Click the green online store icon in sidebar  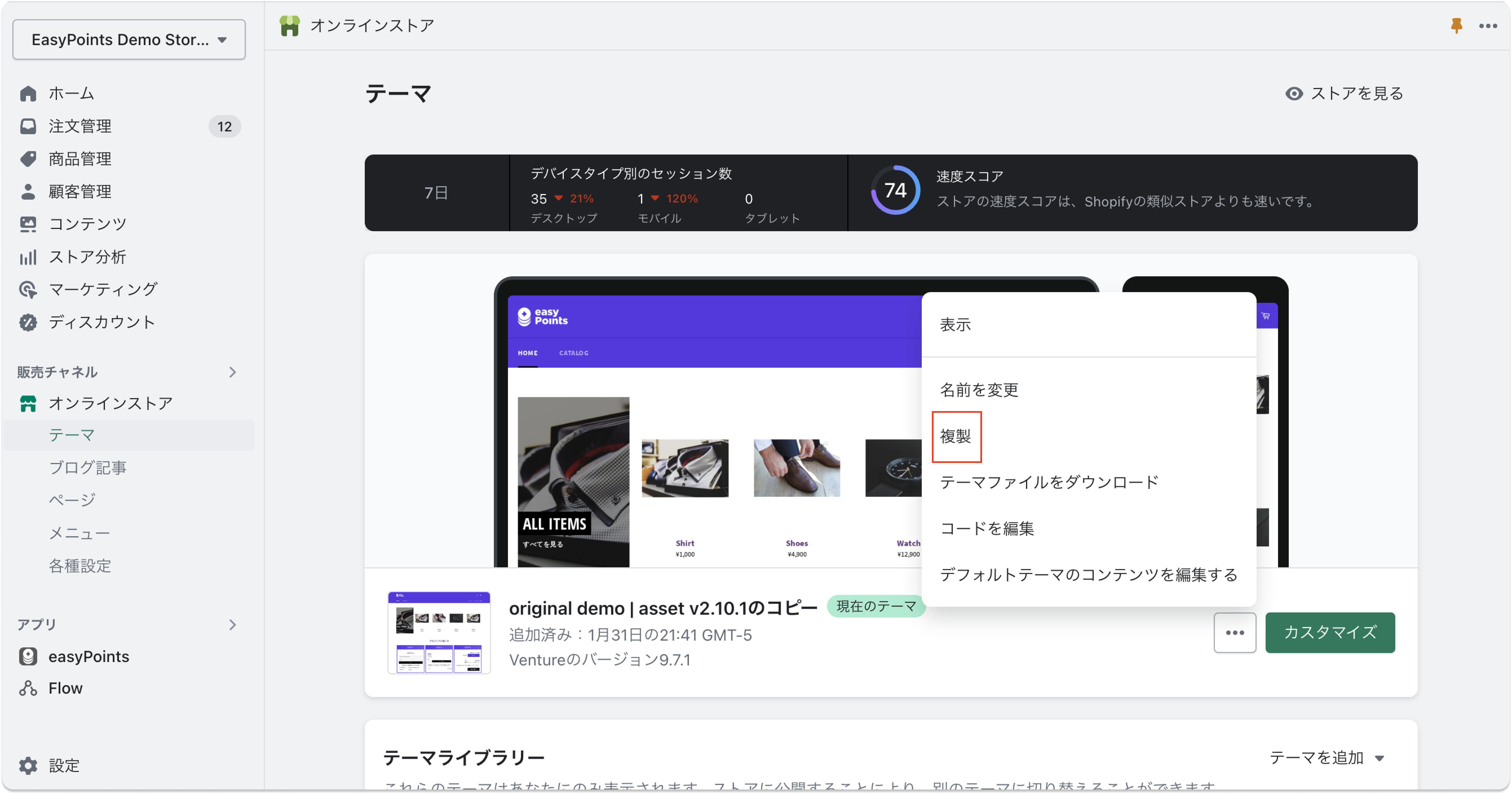(28, 403)
